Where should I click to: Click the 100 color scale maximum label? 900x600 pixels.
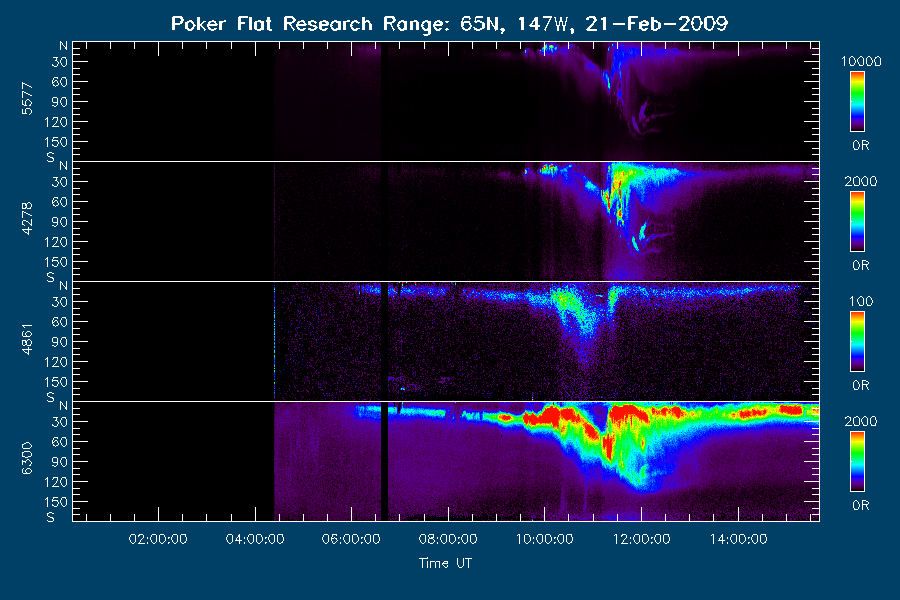point(861,301)
